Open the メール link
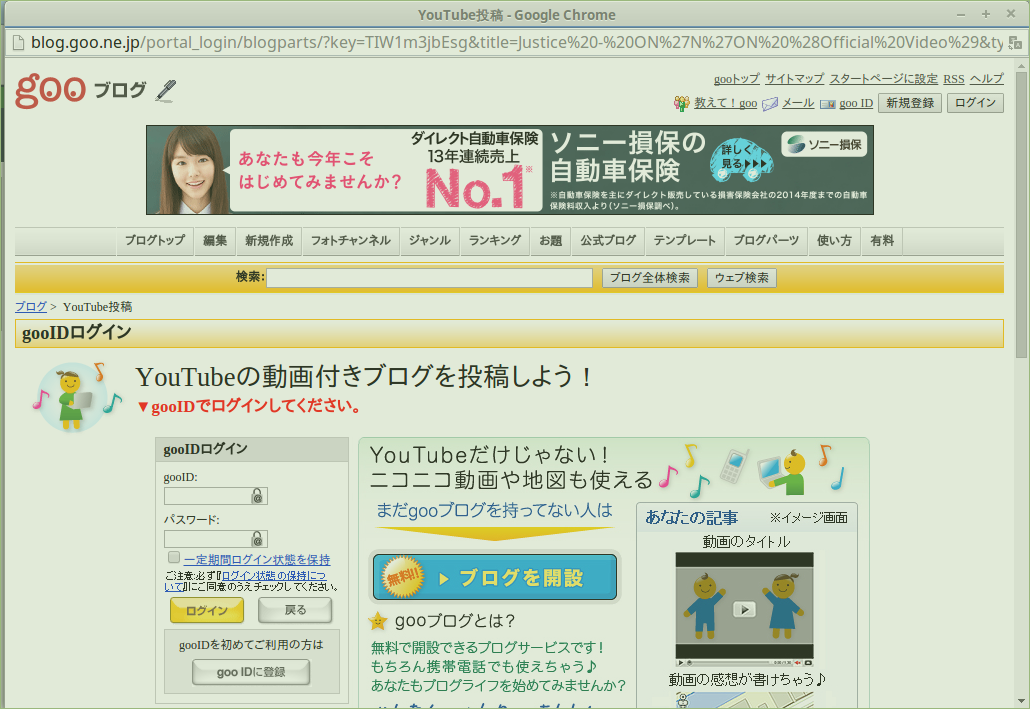The height and width of the screenshot is (709, 1030). (x=798, y=103)
